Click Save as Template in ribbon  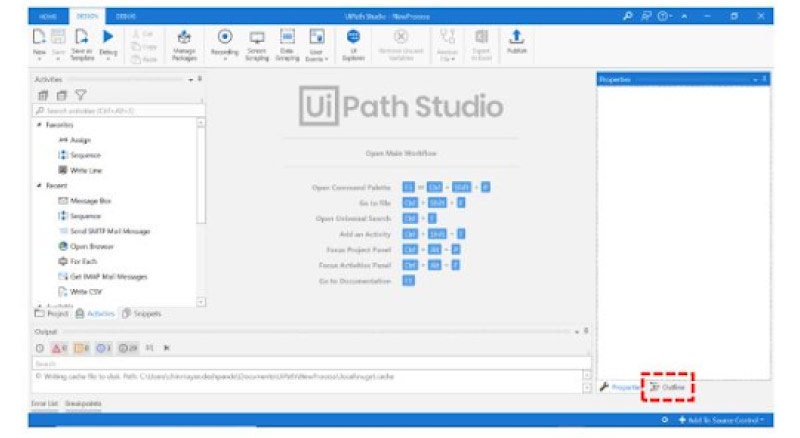[82, 44]
